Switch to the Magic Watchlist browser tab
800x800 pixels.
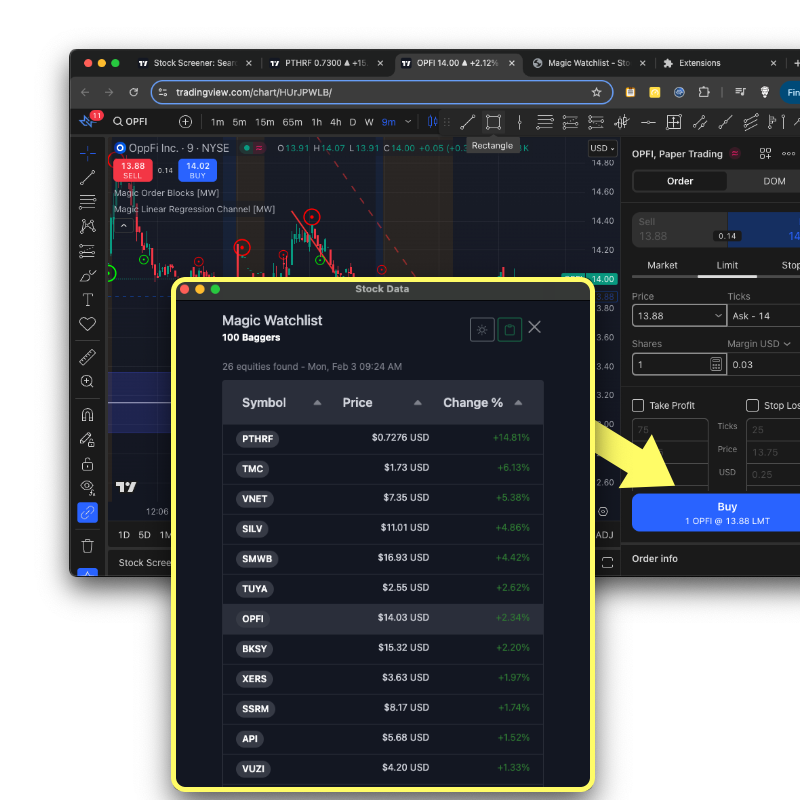586,62
